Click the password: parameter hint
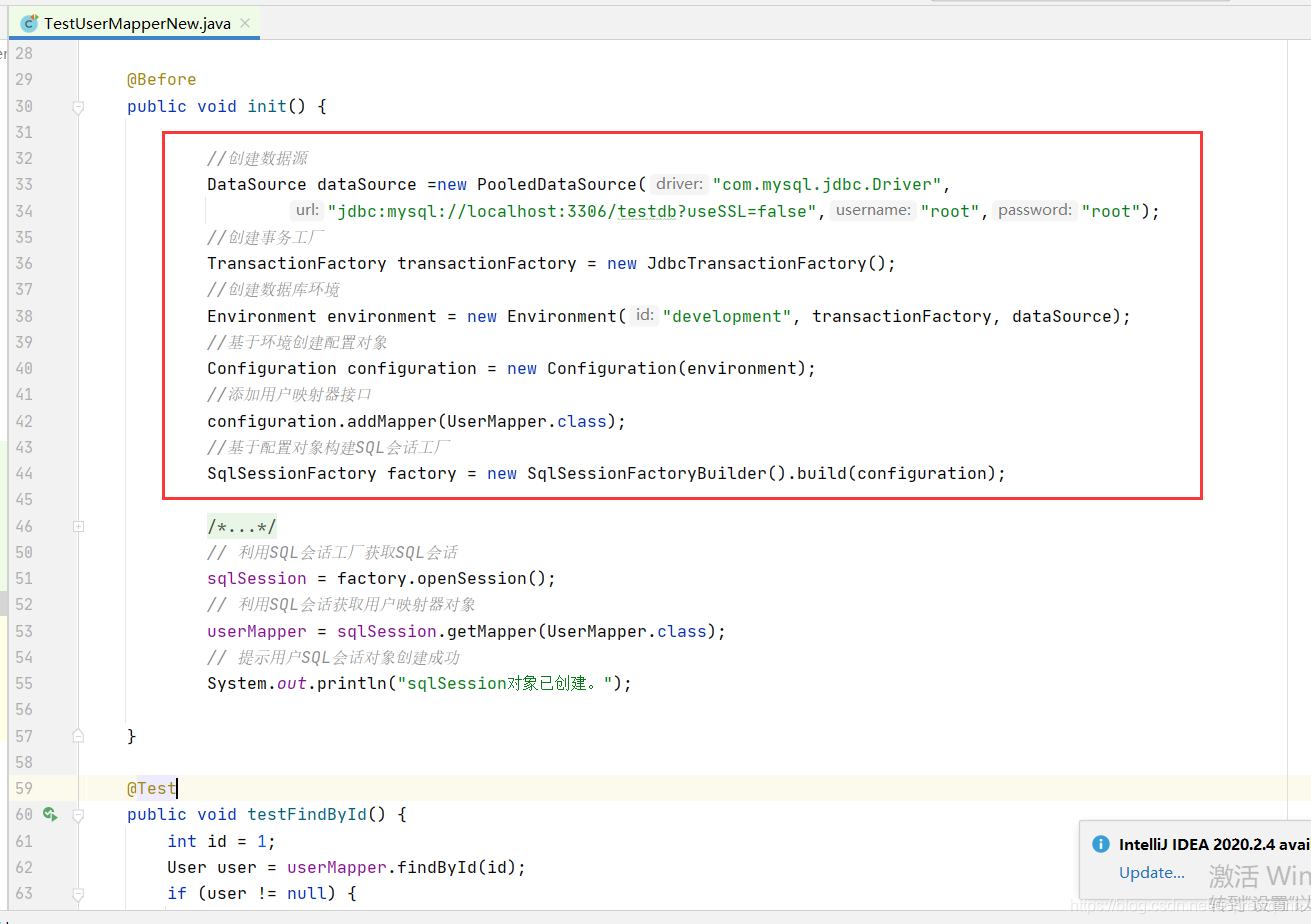 pyautogui.click(x=1035, y=211)
